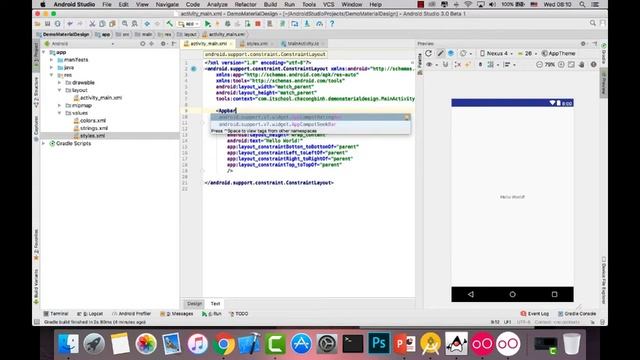The width and height of the screenshot is (640, 360).
Task: Collapse the layout folder
Action: [60, 90]
